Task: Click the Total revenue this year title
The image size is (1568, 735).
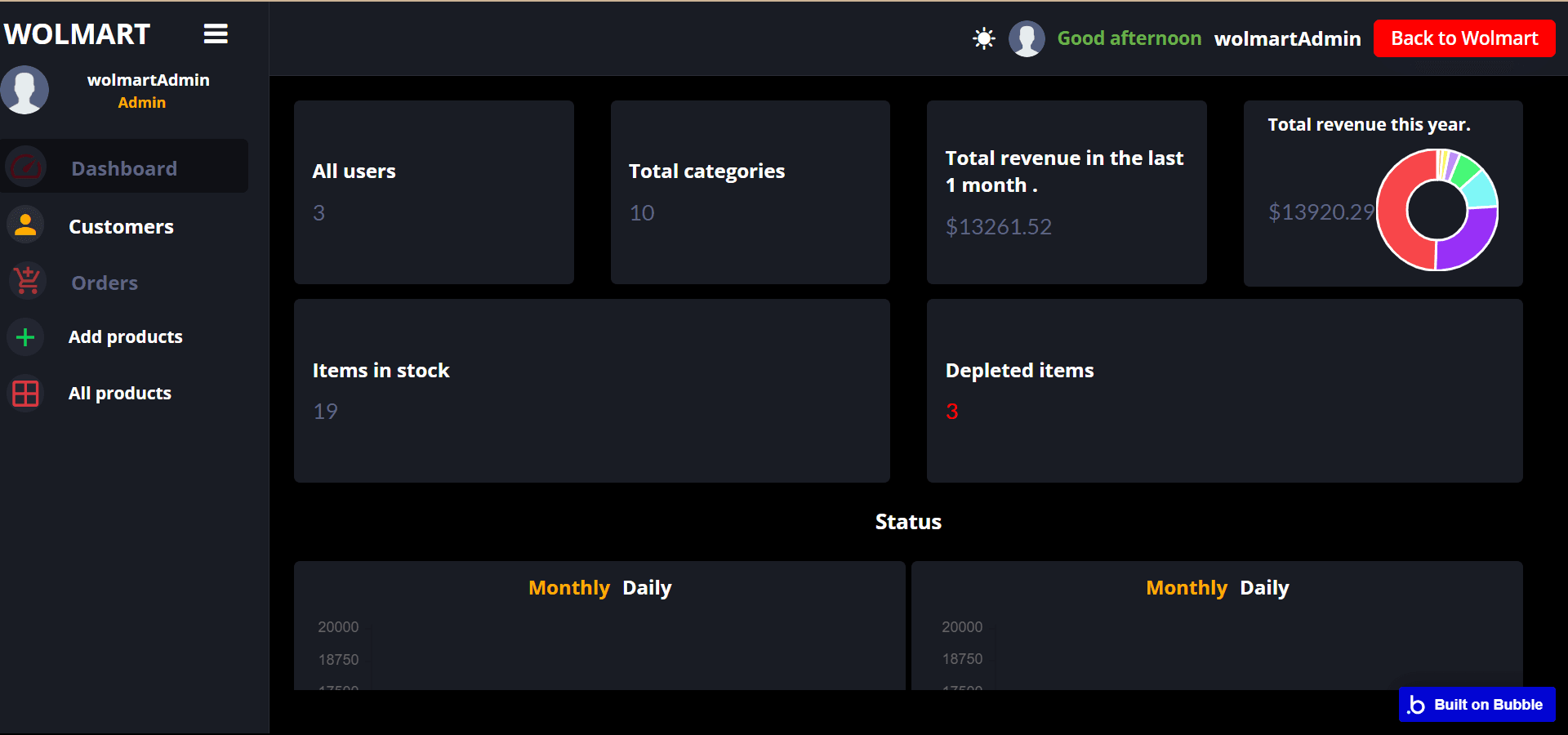Action: coord(1369,124)
